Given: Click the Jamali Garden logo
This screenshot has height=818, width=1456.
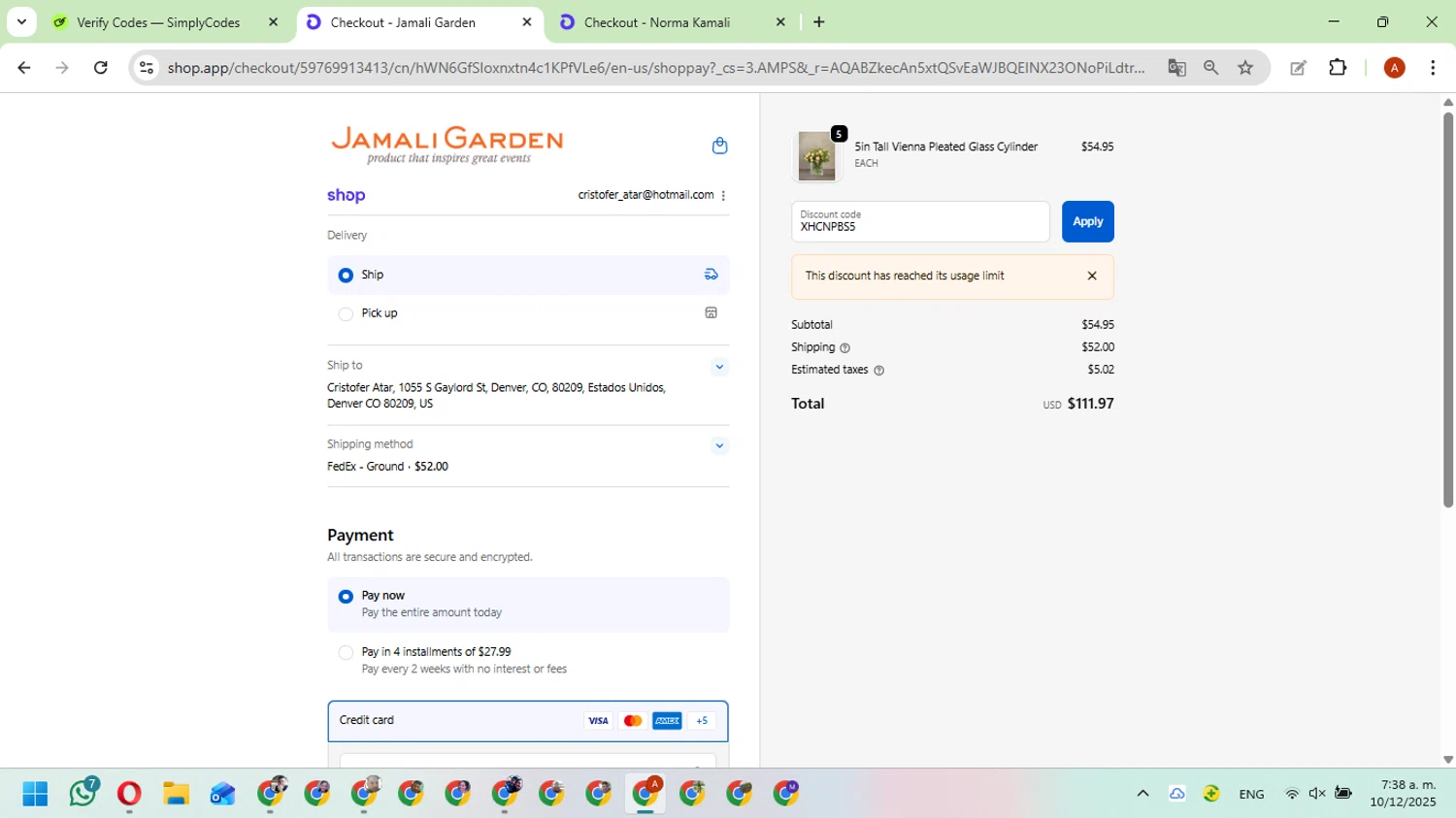Looking at the screenshot, I should pyautogui.click(x=447, y=145).
